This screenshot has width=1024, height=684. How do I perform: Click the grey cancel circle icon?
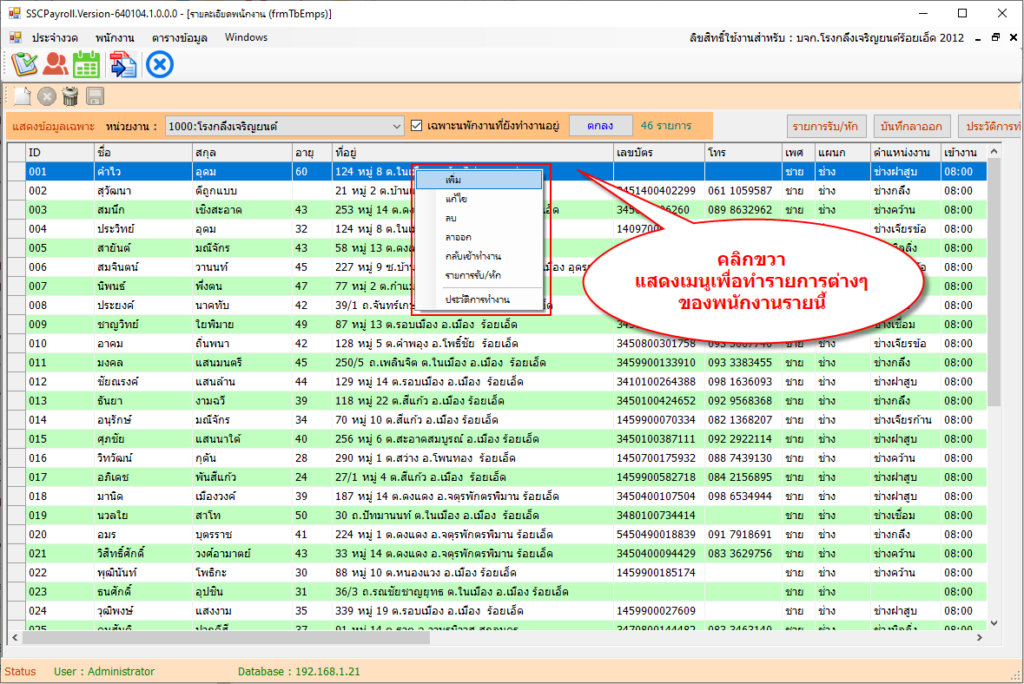coord(46,97)
